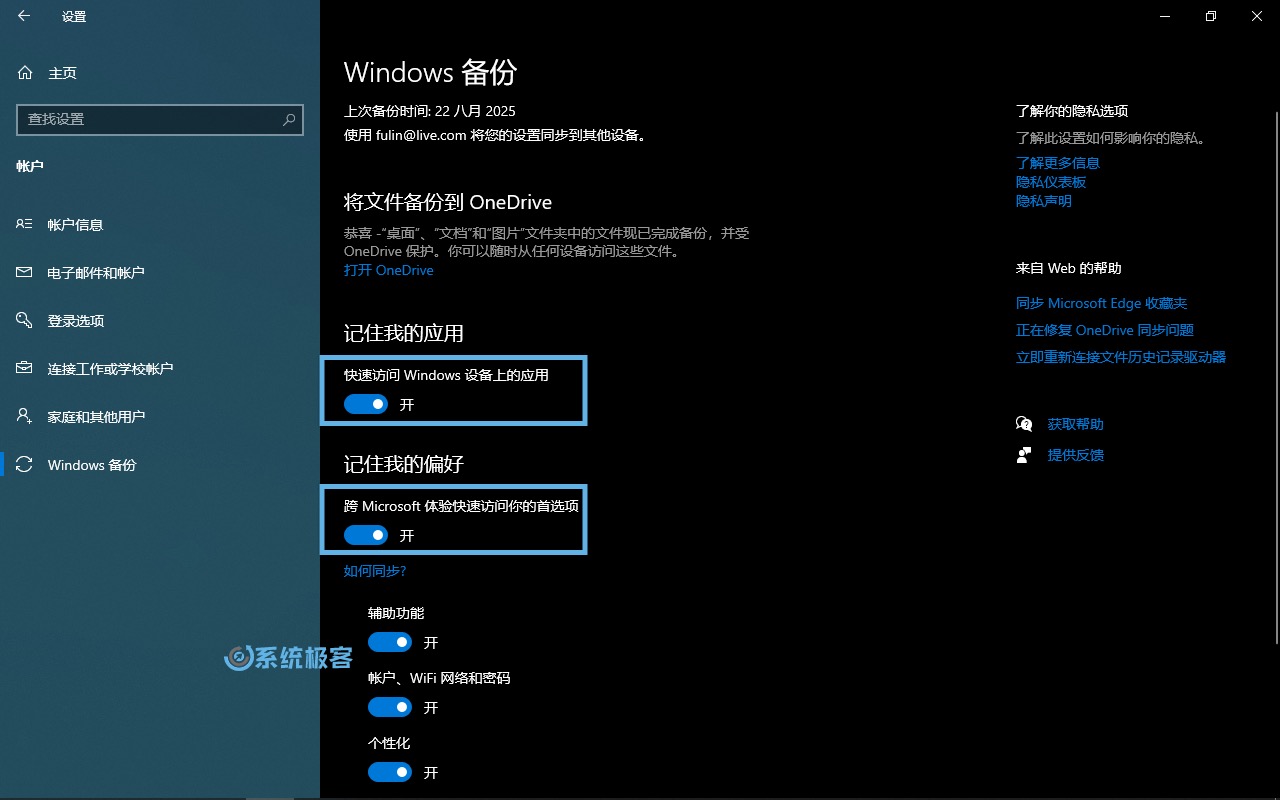Click the 来自 Web 的帮助 heading
This screenshot has height=800, width=1280.
pos(1069,268)
